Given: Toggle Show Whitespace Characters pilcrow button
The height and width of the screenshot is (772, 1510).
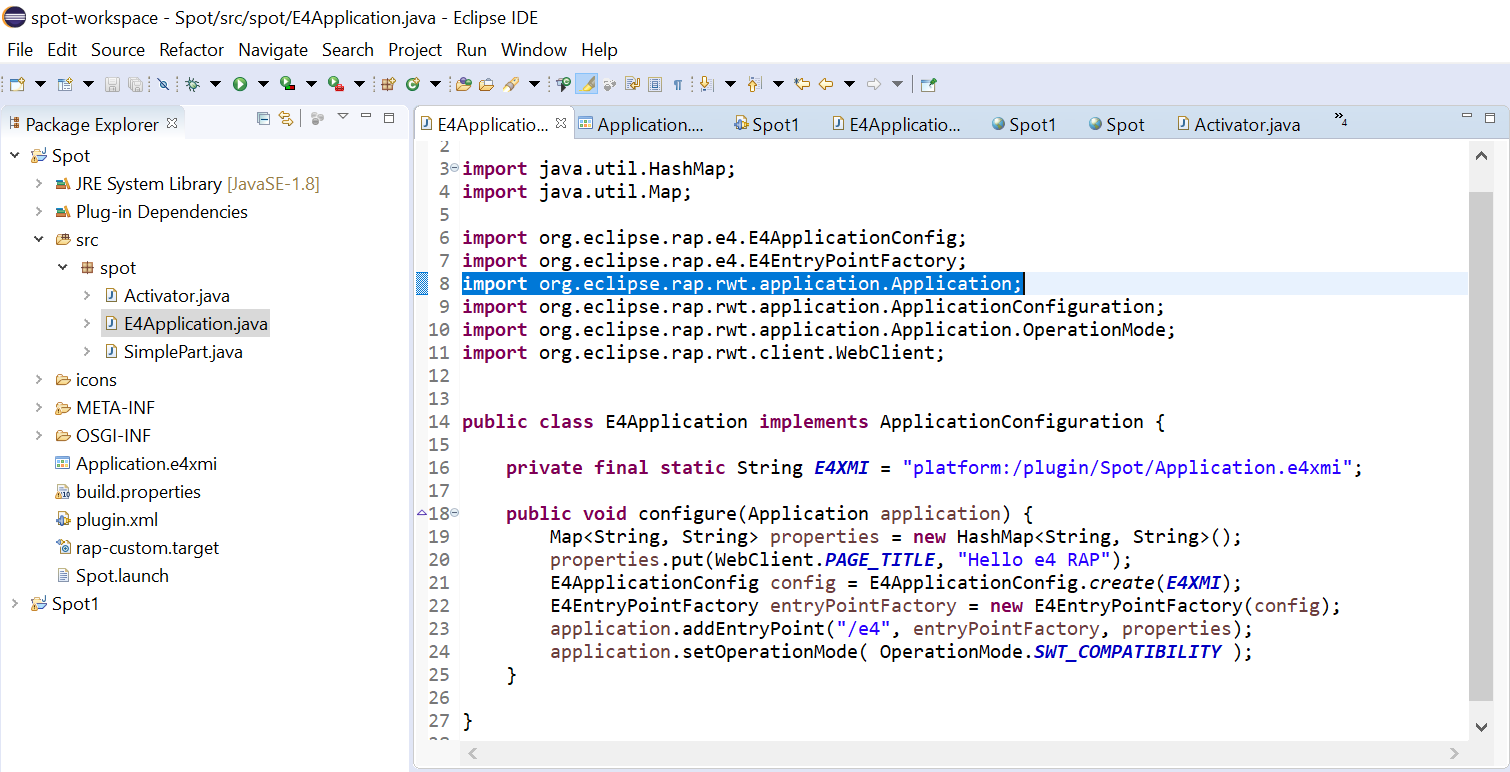Looking at the screenshot, I should 678,84.
